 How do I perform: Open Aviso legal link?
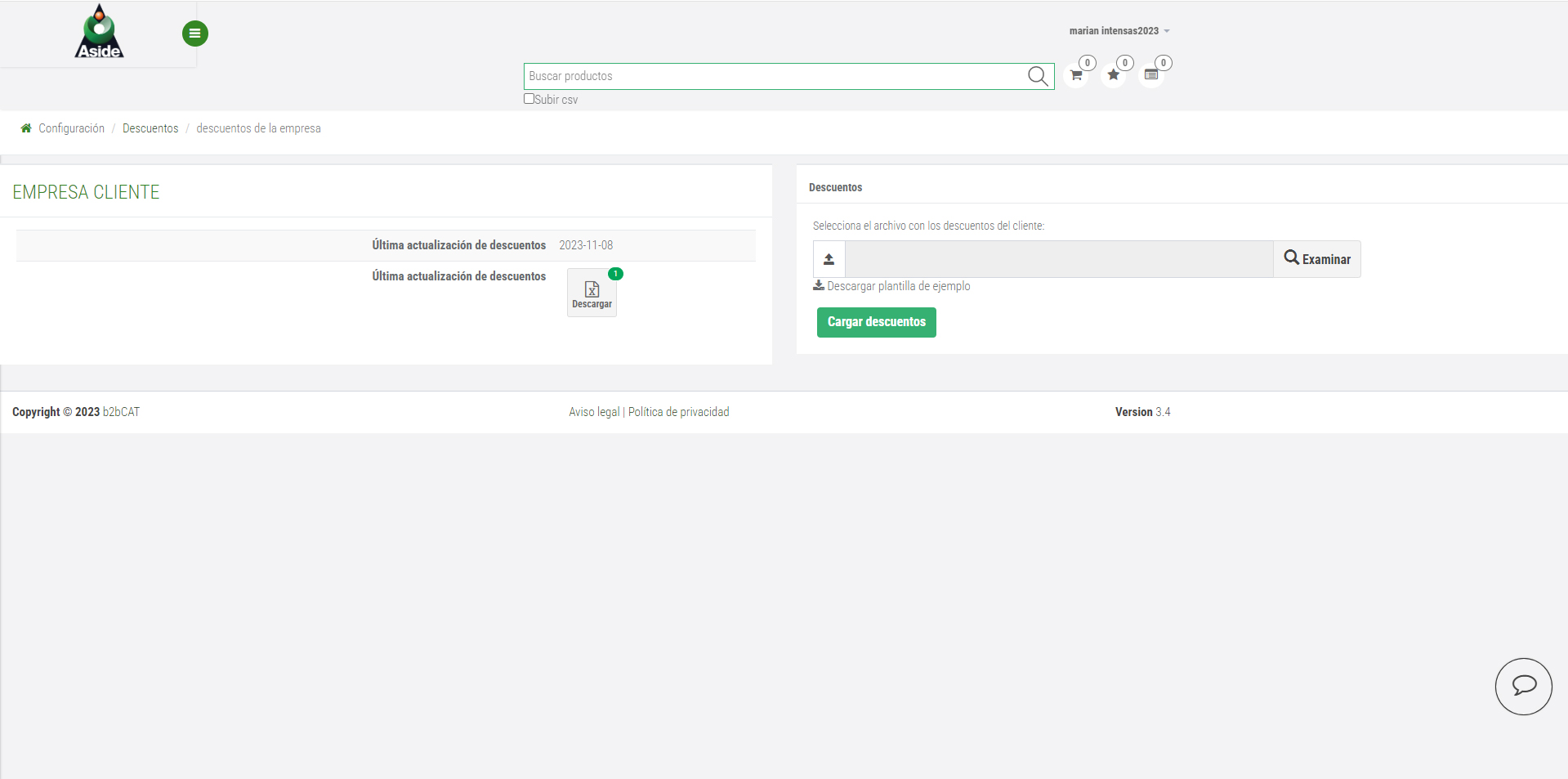point(594,412)
